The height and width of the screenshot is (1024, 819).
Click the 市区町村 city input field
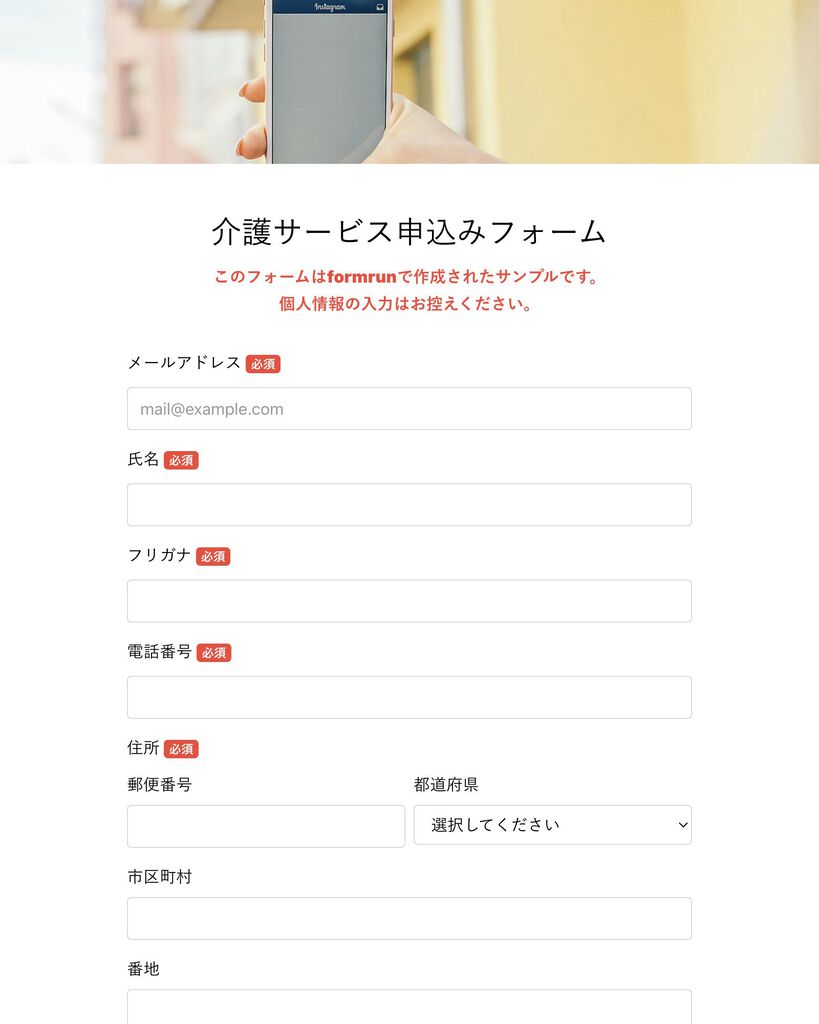tap(409, 918)
